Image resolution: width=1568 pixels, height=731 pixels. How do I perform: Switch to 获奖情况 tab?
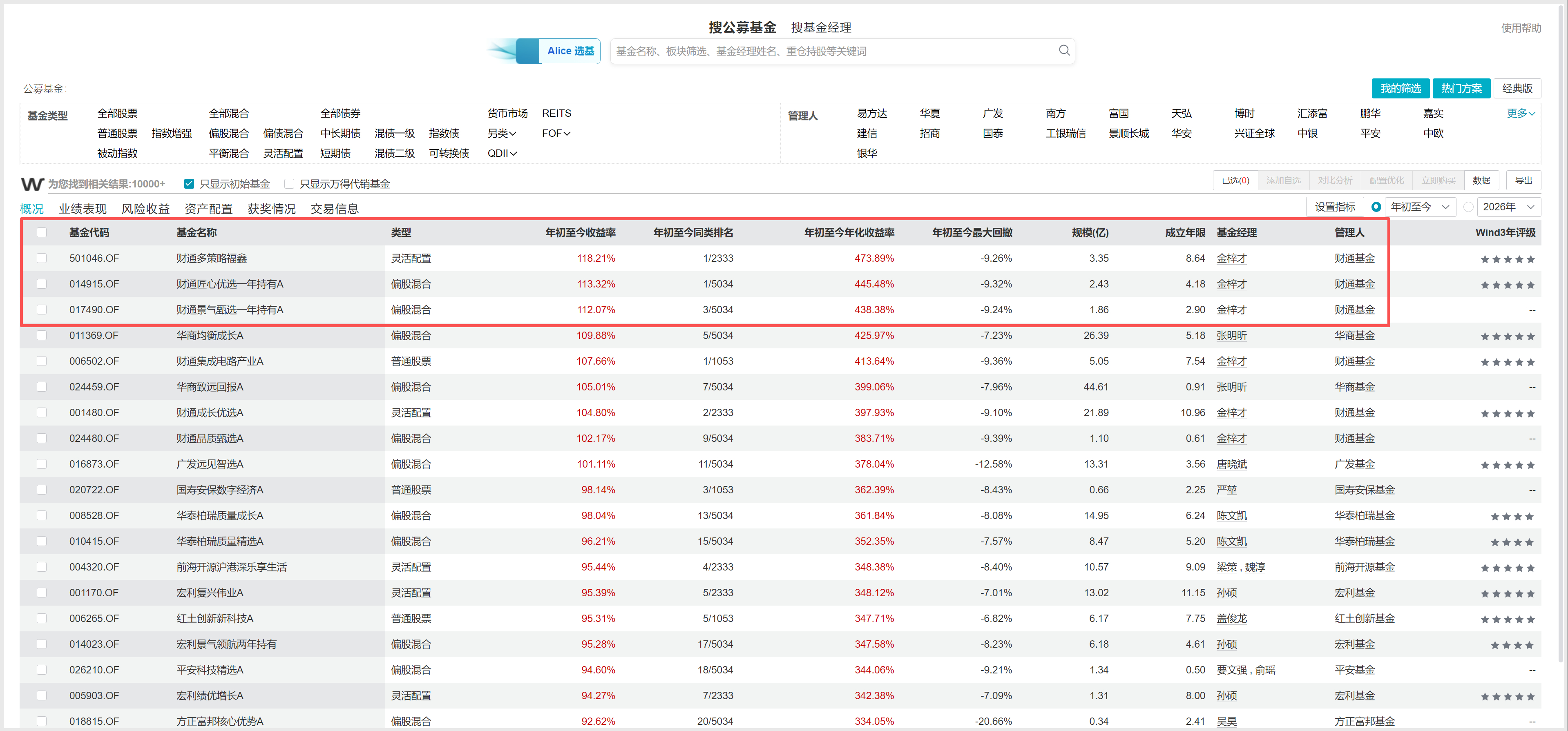pyautogui.click(x=271, y=209)
